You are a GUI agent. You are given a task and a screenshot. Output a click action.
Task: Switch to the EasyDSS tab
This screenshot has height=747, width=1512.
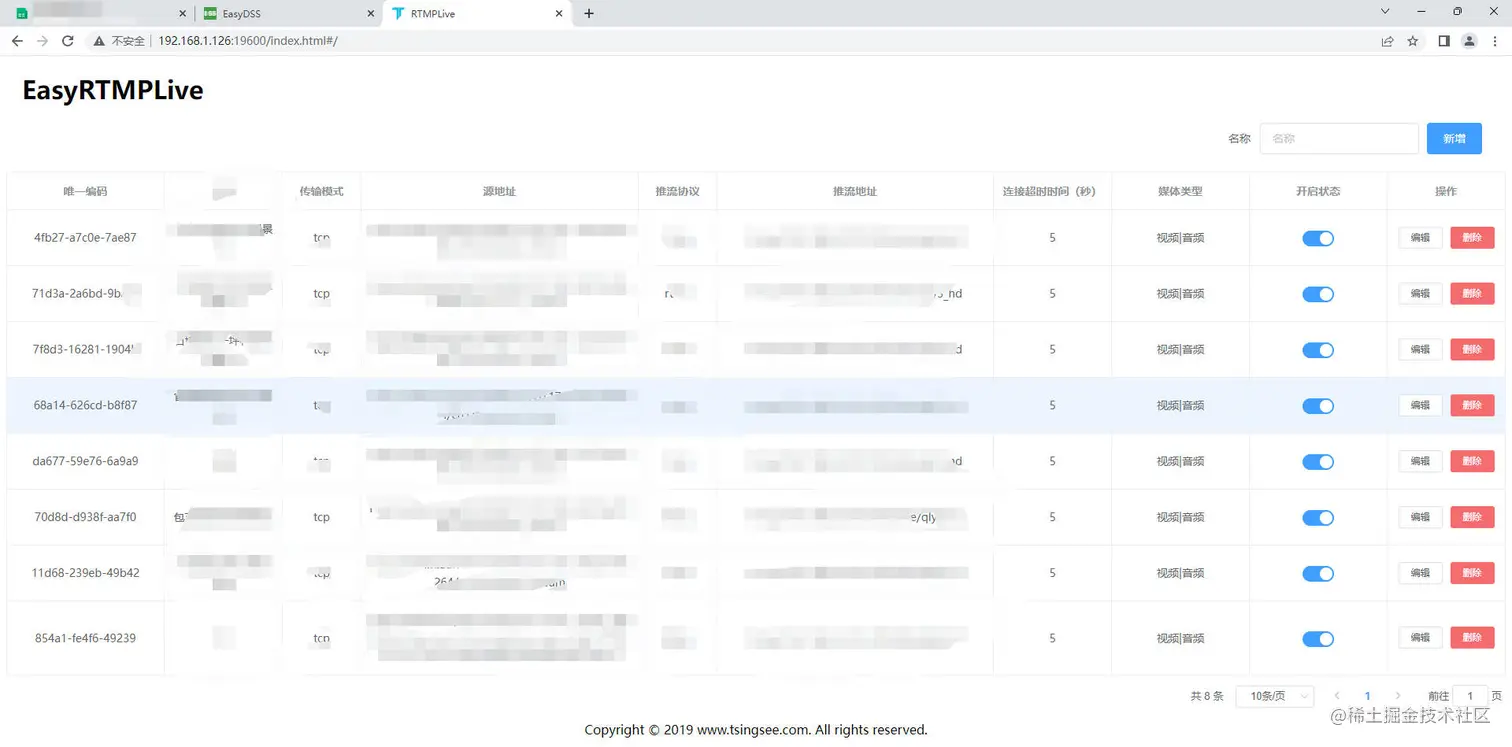pyautogui.click(x=287, y=14)
